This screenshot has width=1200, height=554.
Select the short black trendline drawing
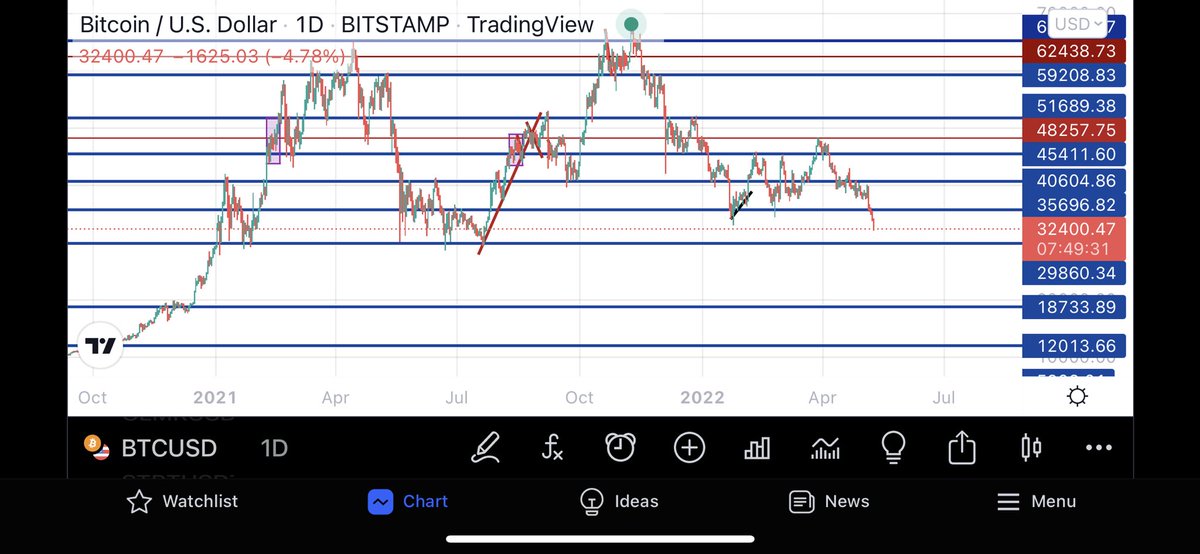(741, 204)
